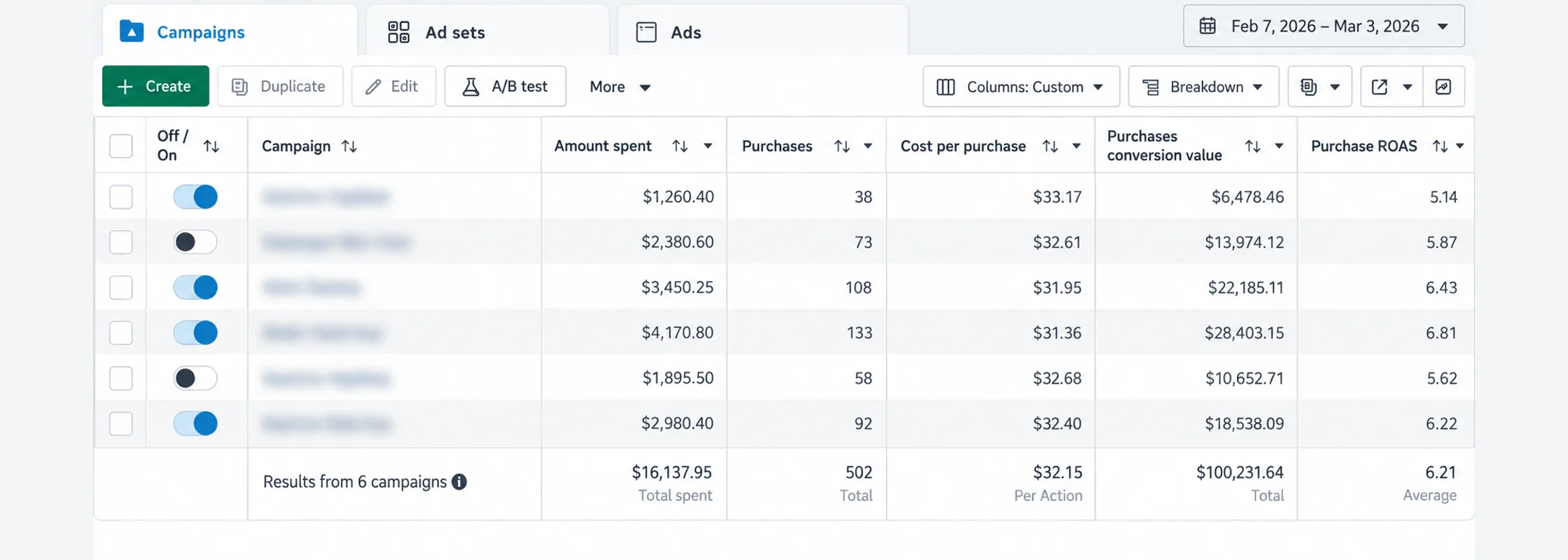Click the info icon beside Results from 6 campaigns
Viewport: 1568px width, 560px height.
tap(459, 482)
